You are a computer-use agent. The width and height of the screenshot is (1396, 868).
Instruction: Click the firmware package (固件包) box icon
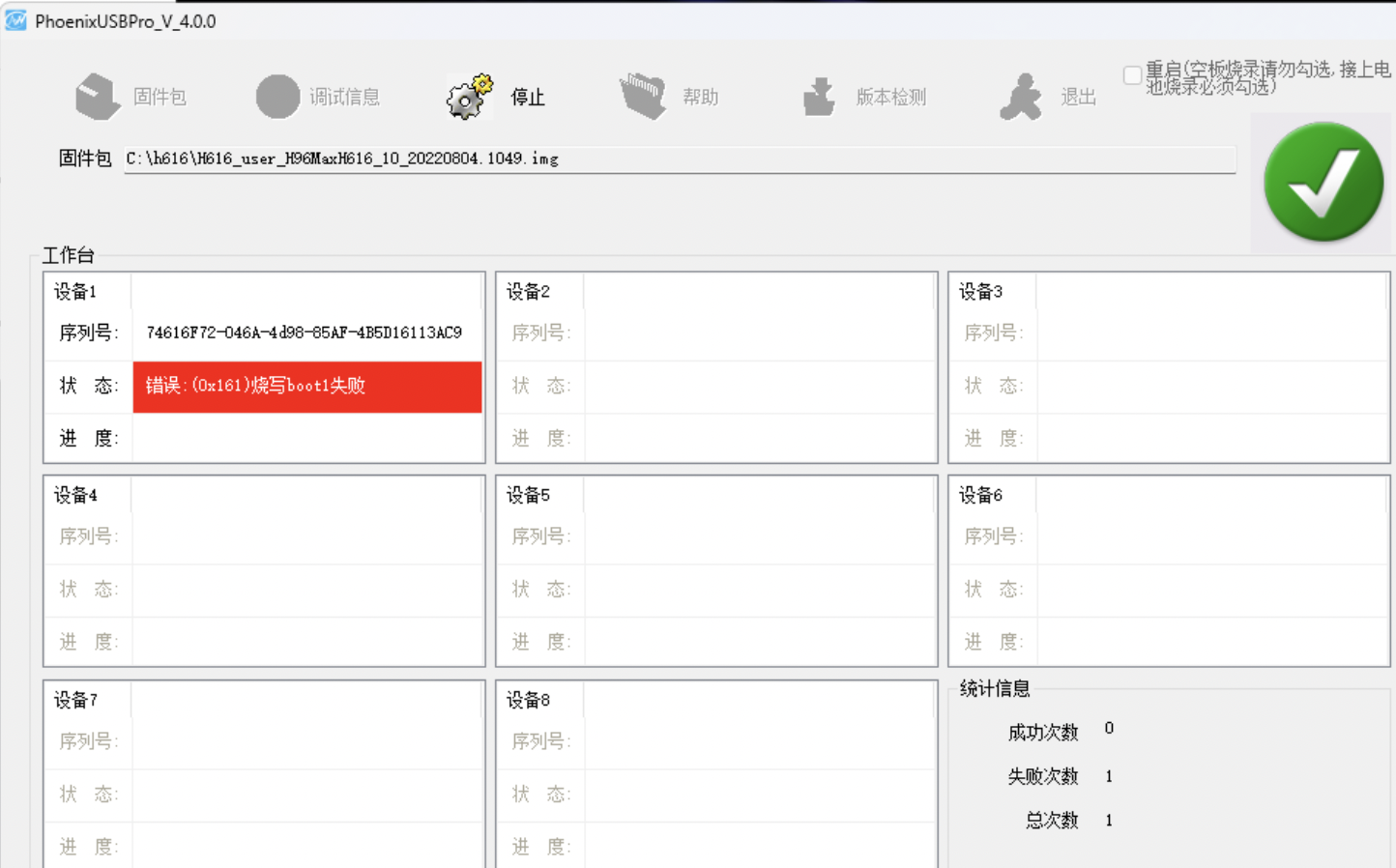(x=98, y=97)
